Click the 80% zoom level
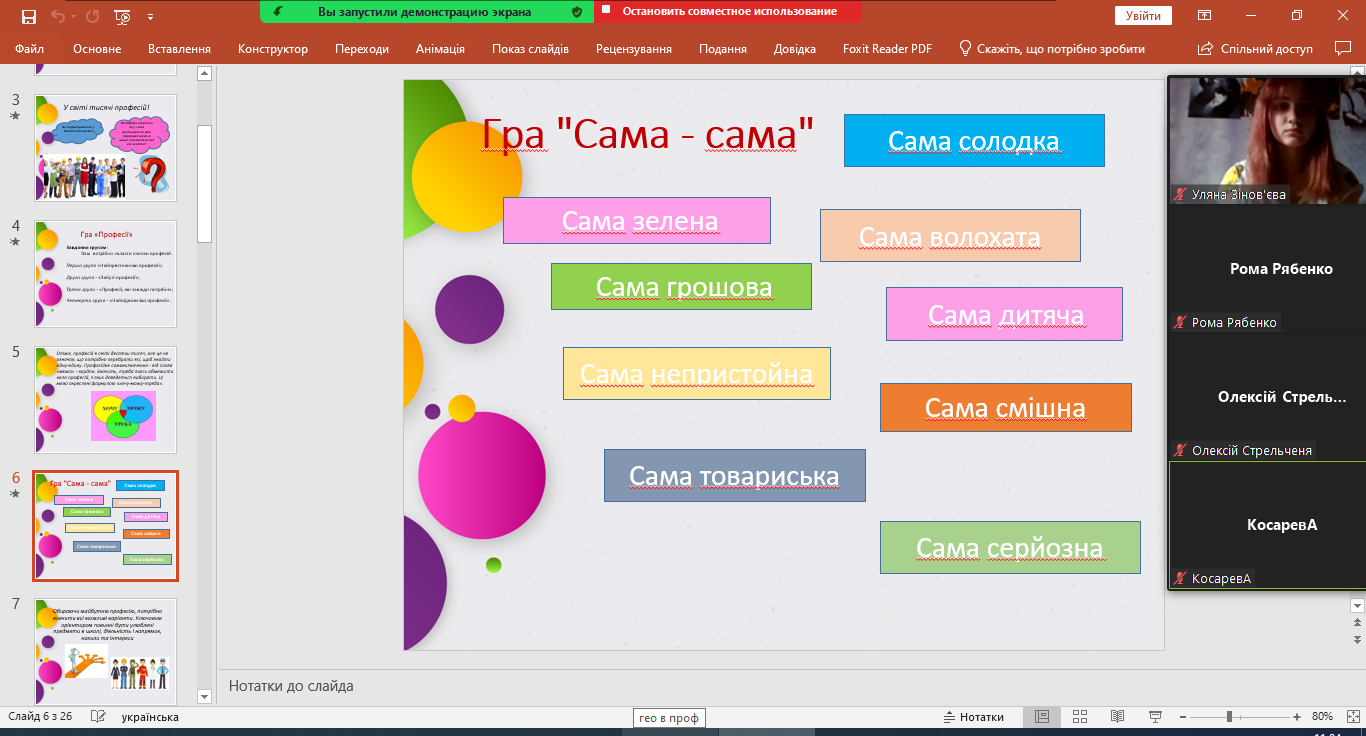Screen dimensions: 1366x736 pyautogui.click(x=1323, y=717)
